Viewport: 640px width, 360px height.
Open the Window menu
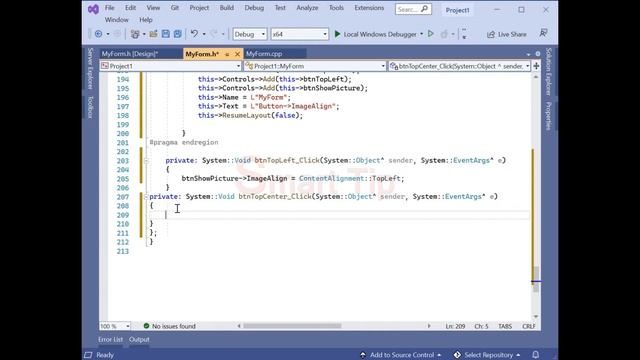pyautogui.click(x=116, y=20)
